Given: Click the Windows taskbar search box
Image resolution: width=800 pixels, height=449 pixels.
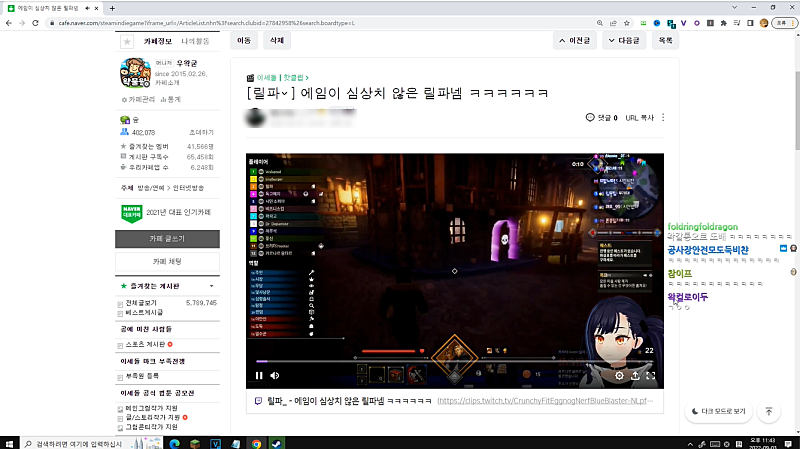Looking at the screenshot, I should [91, 444].
